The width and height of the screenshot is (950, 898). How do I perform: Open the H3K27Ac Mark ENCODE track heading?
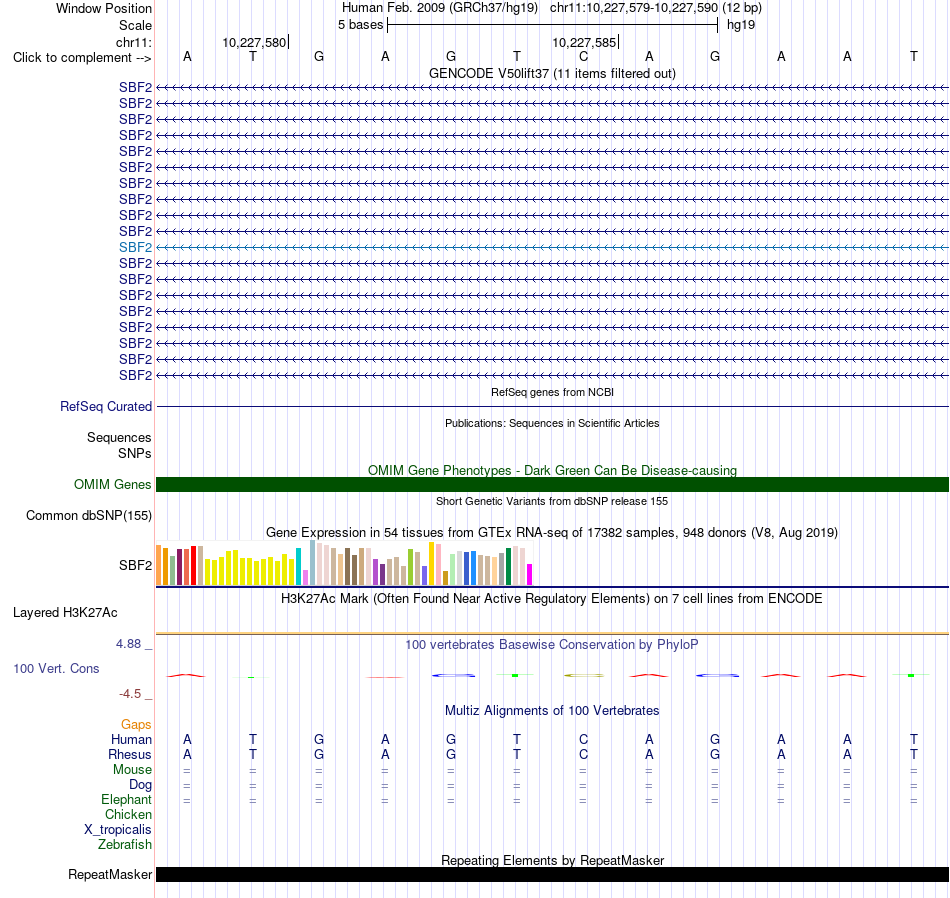click(x=552, y=599)
